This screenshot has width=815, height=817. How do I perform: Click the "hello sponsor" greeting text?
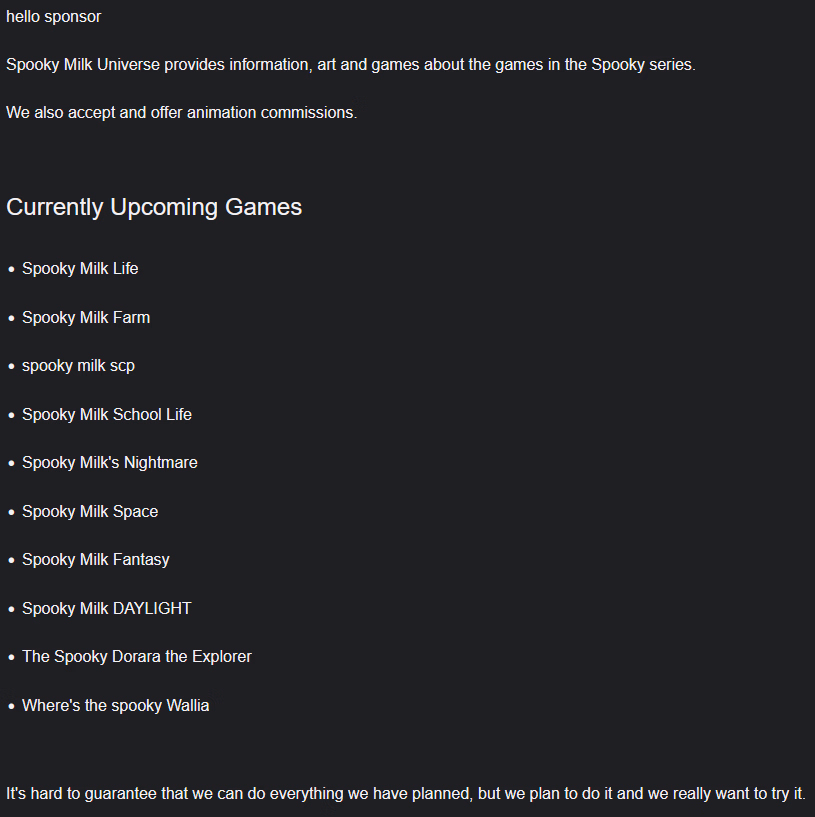(x=53, y=16)
